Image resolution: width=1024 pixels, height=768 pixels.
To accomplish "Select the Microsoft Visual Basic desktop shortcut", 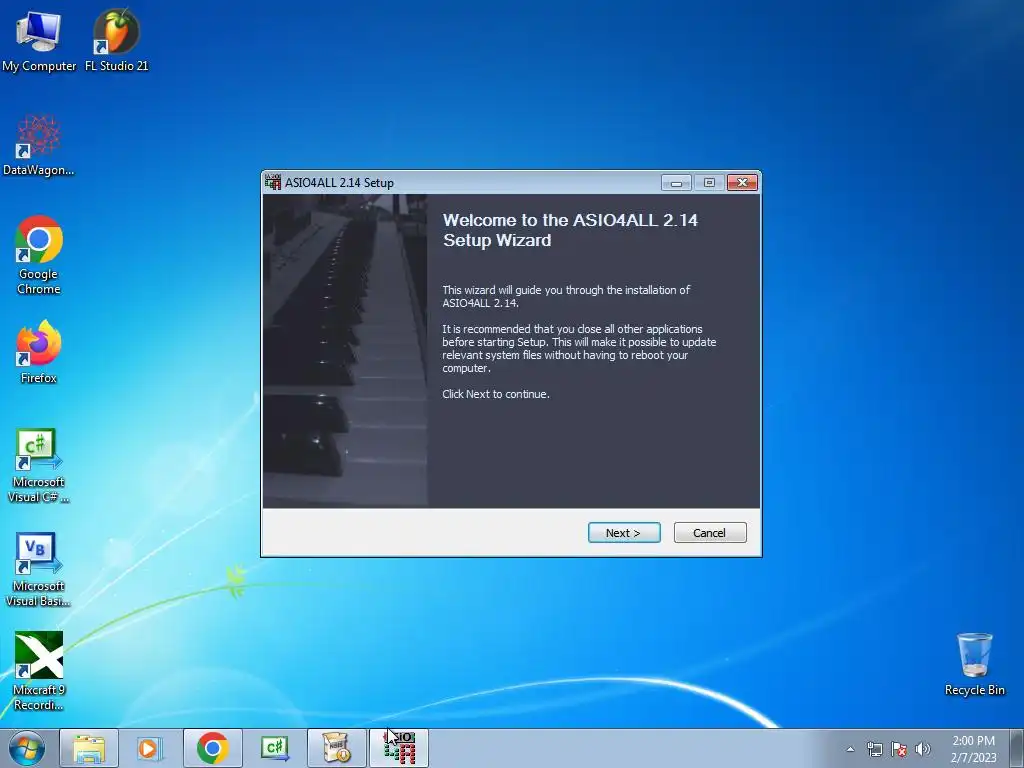I will point(39,570).
